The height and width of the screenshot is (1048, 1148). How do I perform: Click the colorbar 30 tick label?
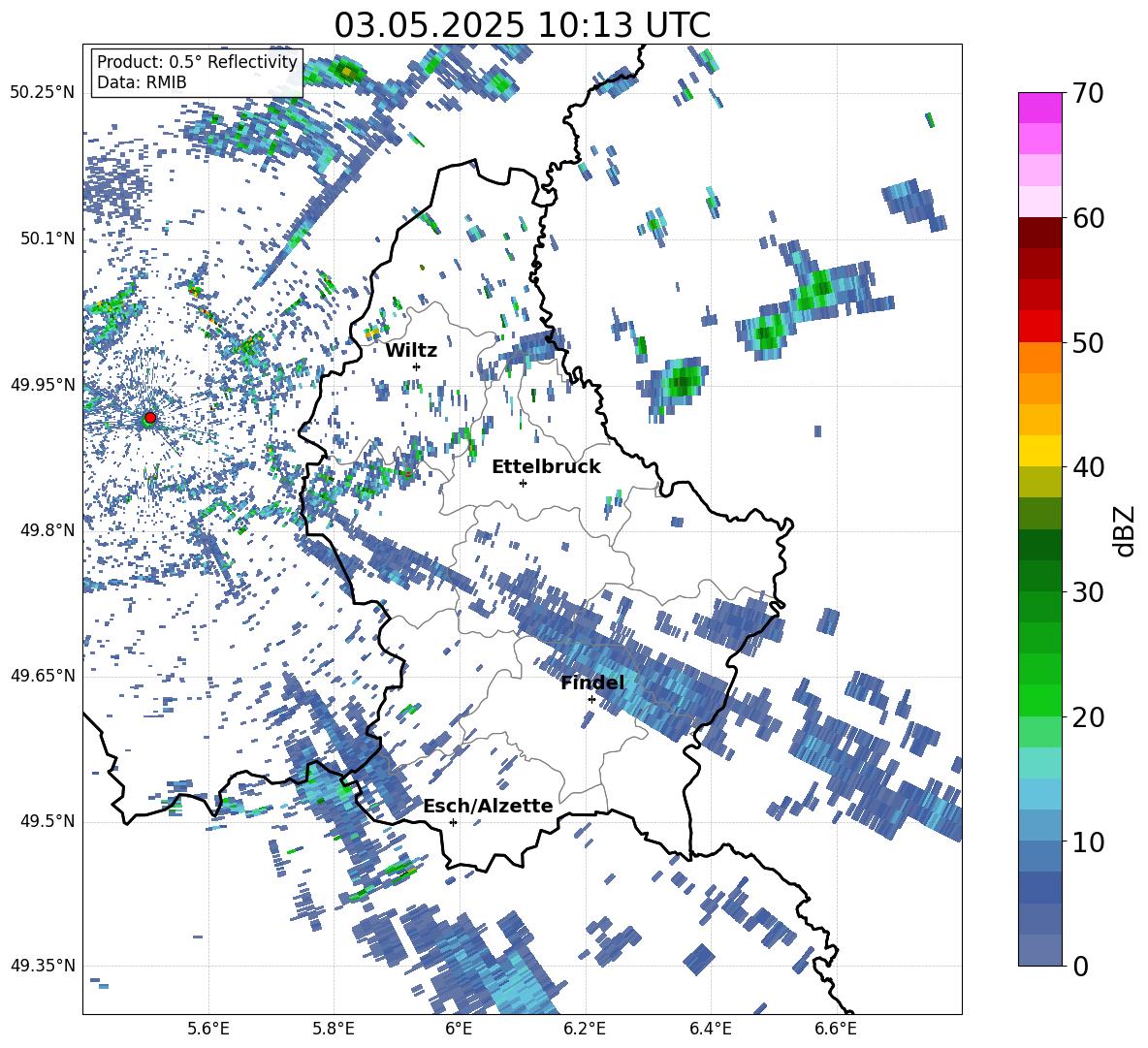coord(1088,592)
